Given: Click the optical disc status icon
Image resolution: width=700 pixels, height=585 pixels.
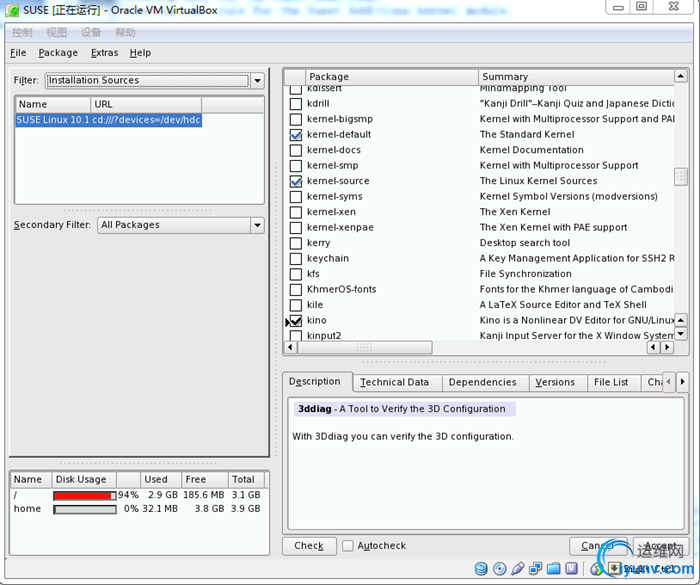Looking at the screenshot, I should [x=500, y=568].
